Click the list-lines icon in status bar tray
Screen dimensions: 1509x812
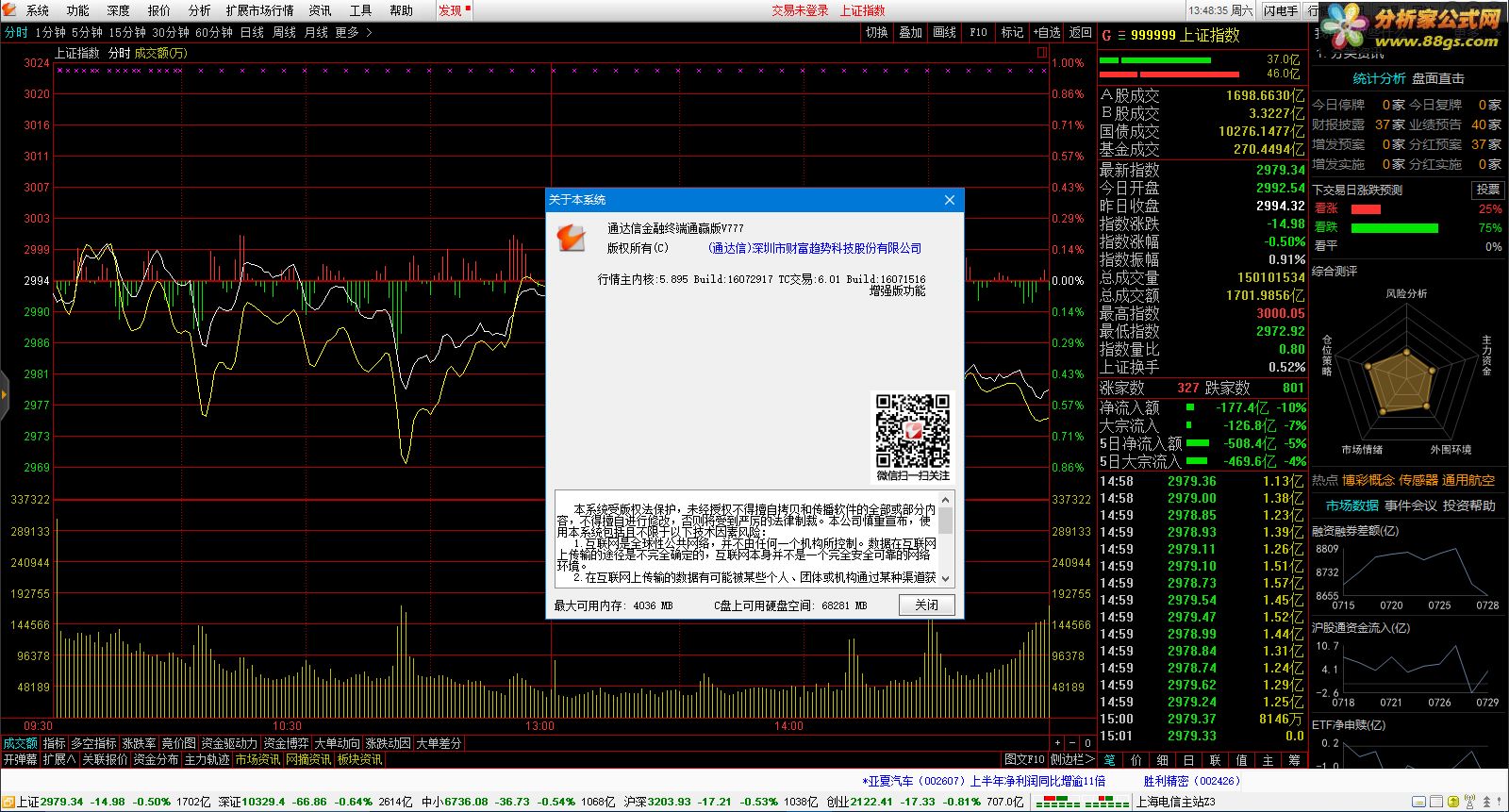click(1436, 802)
